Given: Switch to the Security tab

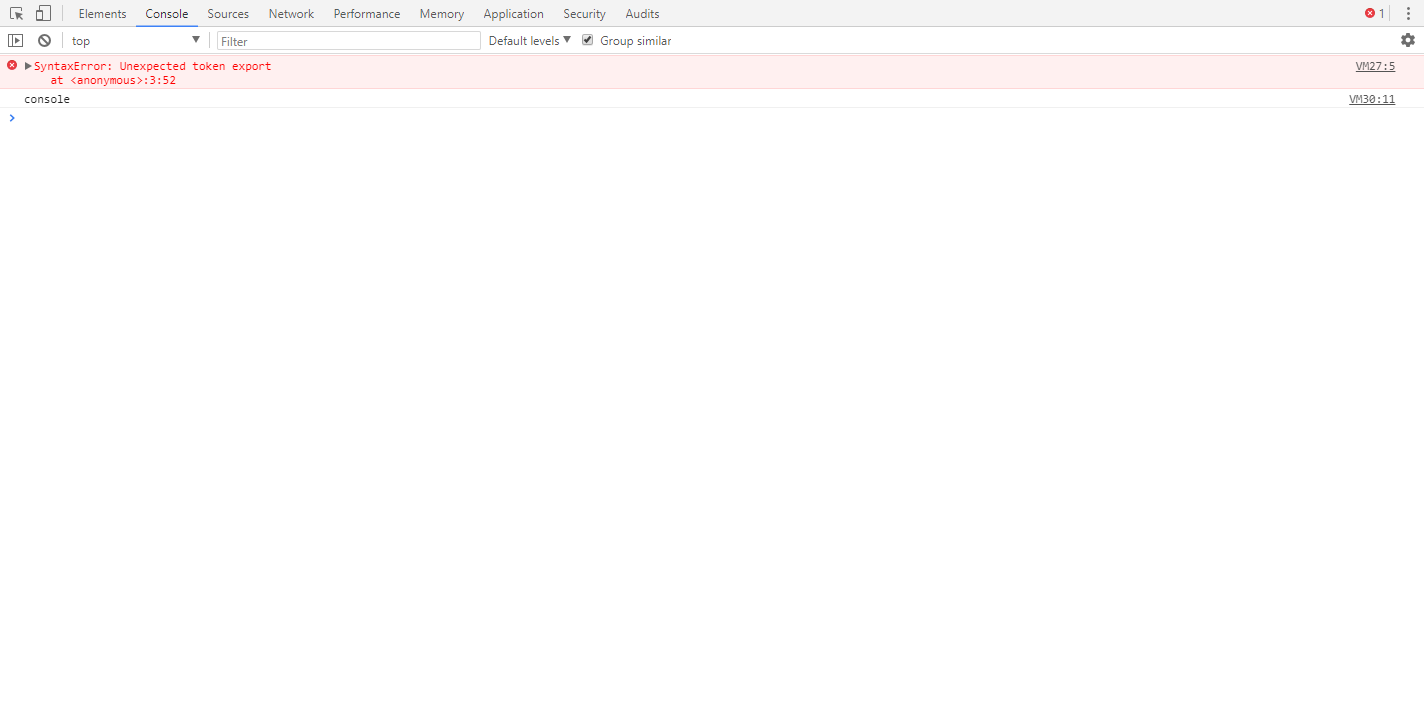Looking at the screenshot, I should 584,13.
